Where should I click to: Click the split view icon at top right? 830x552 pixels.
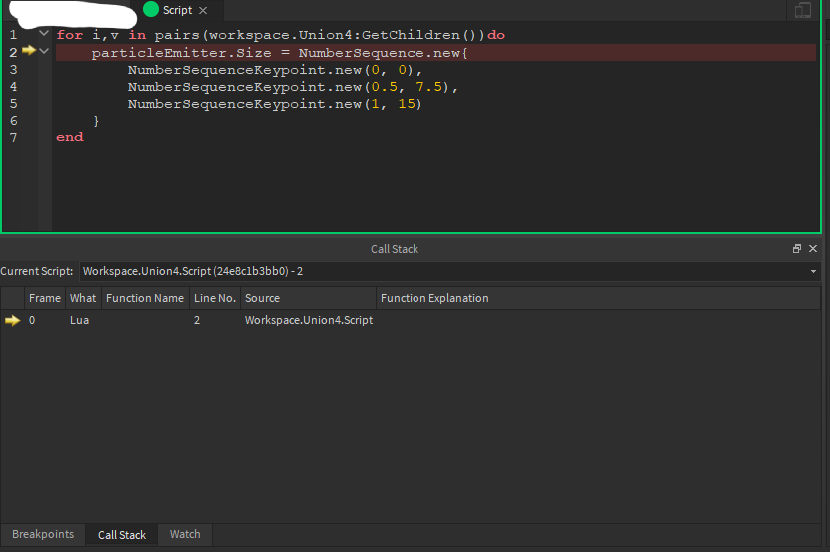(802, 10)
